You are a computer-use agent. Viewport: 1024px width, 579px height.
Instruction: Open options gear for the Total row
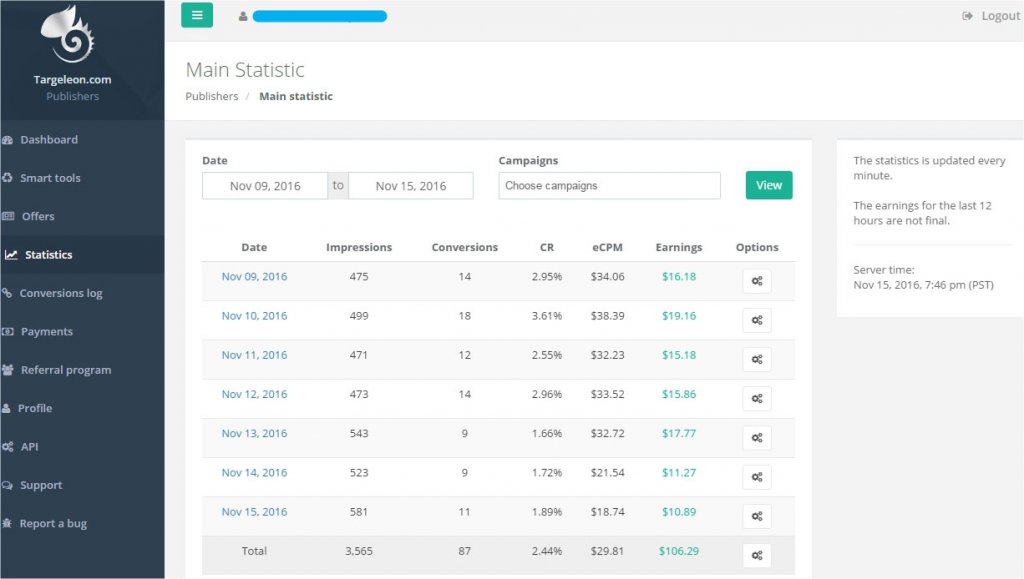pos(756,555)
